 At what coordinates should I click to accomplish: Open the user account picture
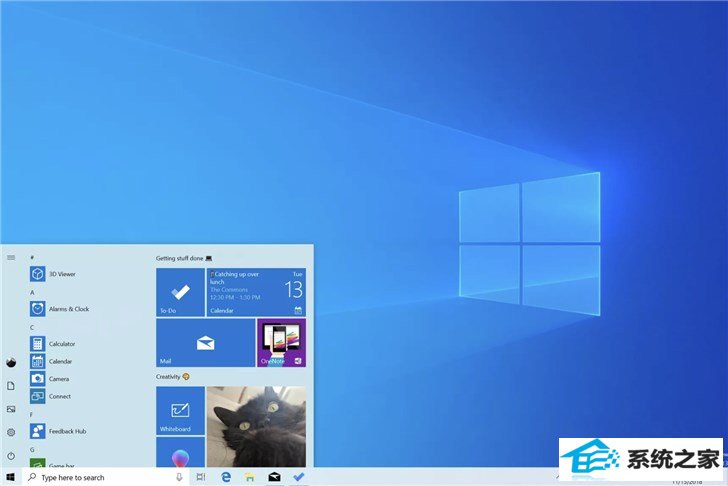[x=11, y=363]
